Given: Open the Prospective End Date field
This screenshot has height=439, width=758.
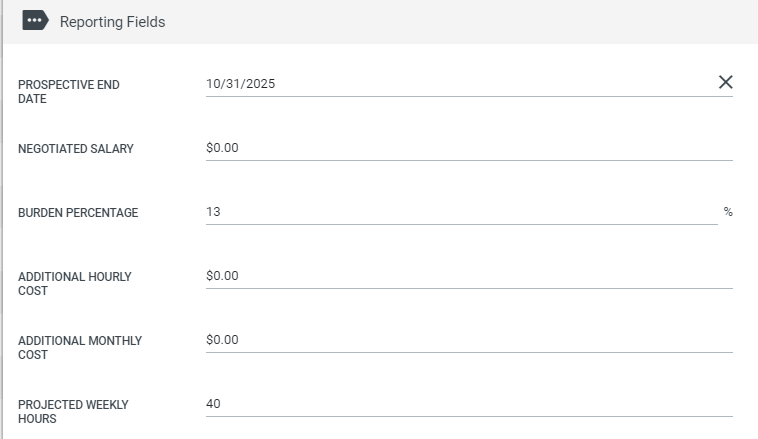Looking at the screenshot, I should point(461,84).
